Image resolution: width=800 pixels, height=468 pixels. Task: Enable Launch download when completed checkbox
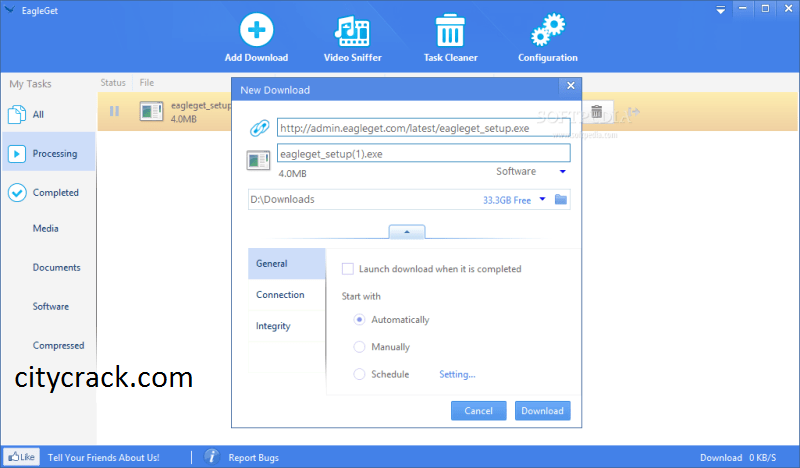347,268
